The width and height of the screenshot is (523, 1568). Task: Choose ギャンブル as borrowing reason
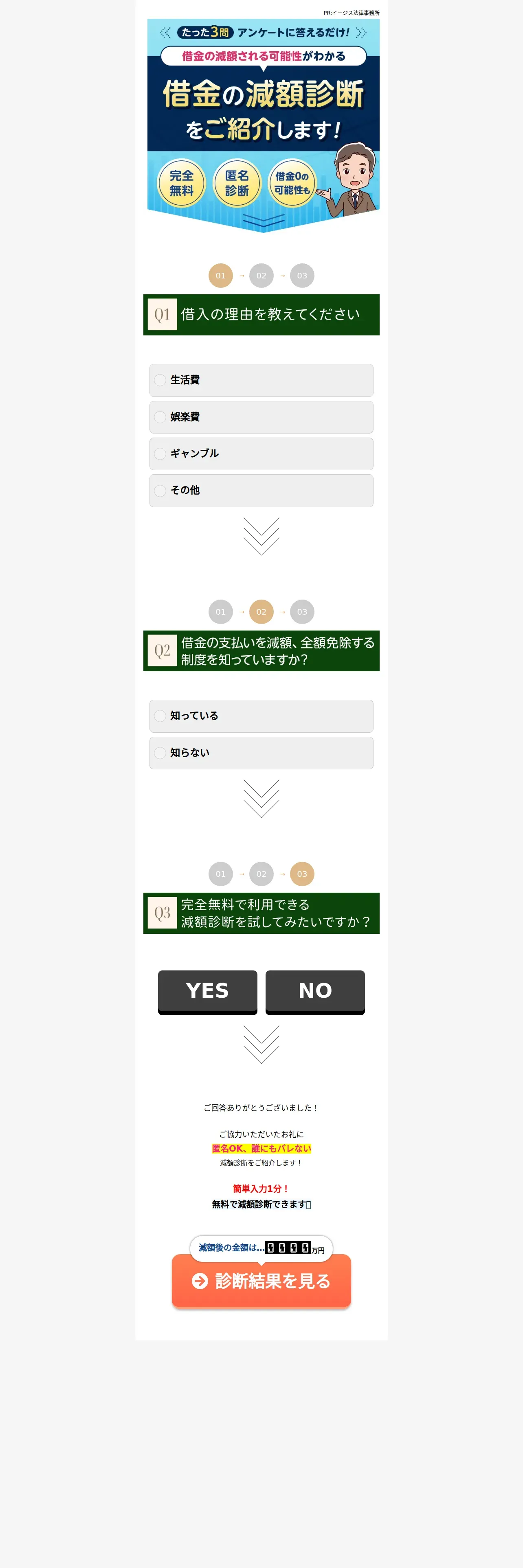click(x=261, y=453)
